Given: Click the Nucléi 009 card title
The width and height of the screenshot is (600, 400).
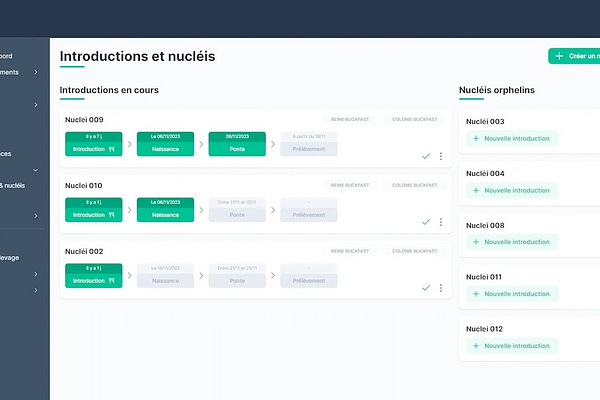Looking at the screenshot, I should point(84,120).
